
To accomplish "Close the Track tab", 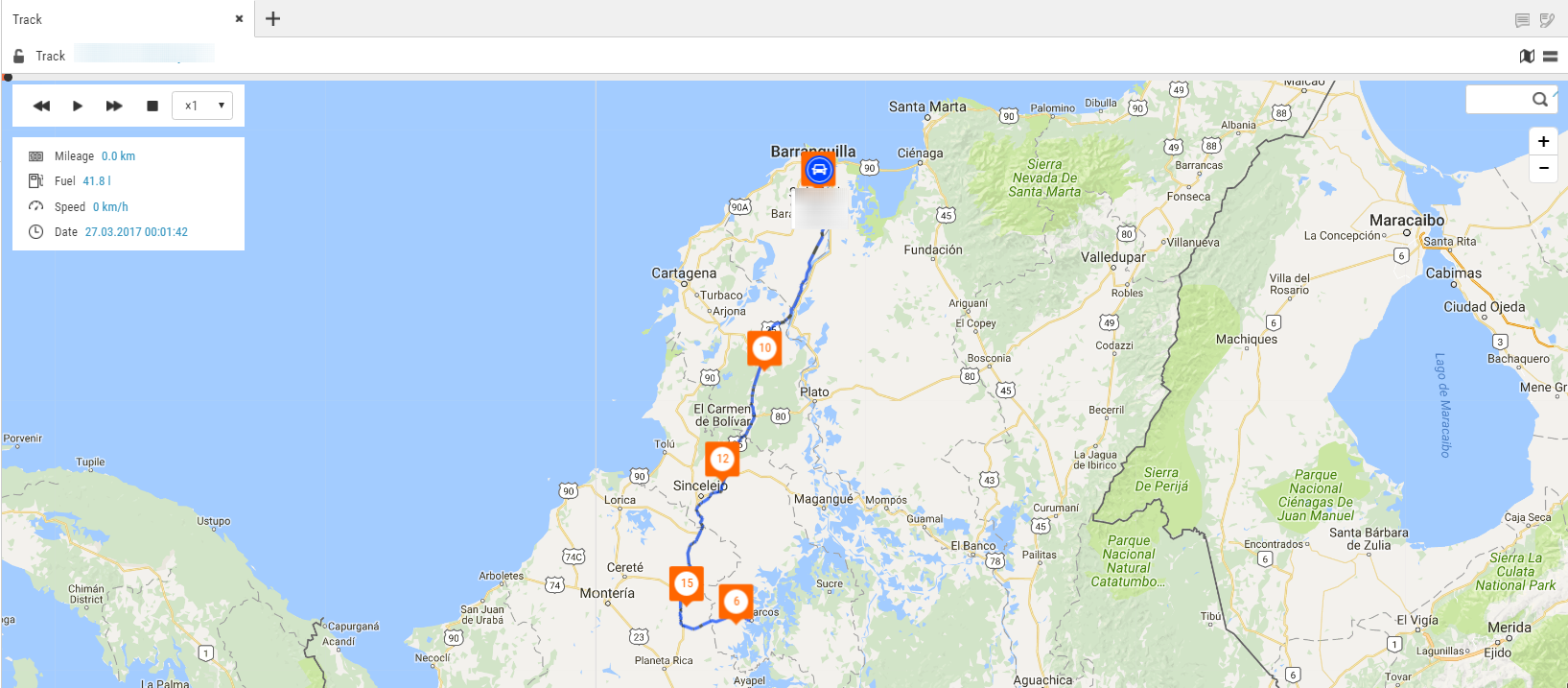I will tap(239, 18).
